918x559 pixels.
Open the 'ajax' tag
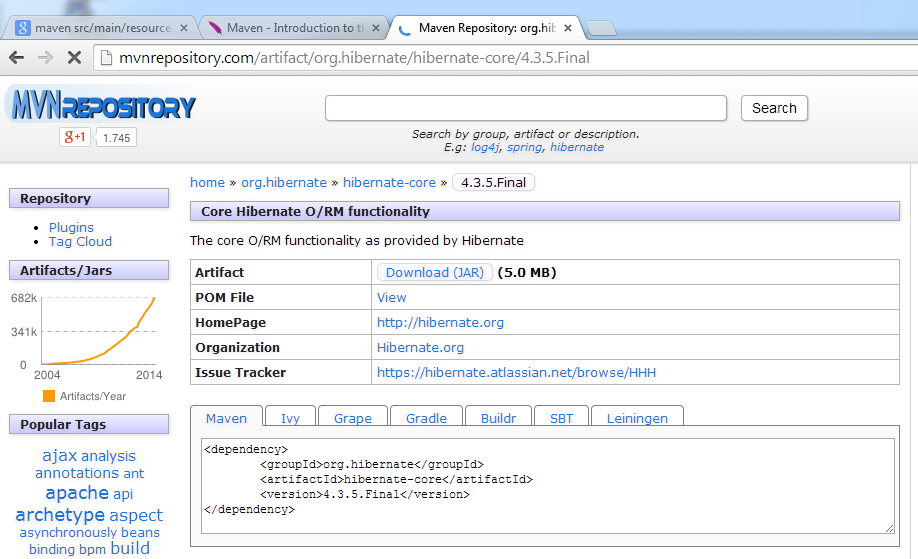click(60, 455)
